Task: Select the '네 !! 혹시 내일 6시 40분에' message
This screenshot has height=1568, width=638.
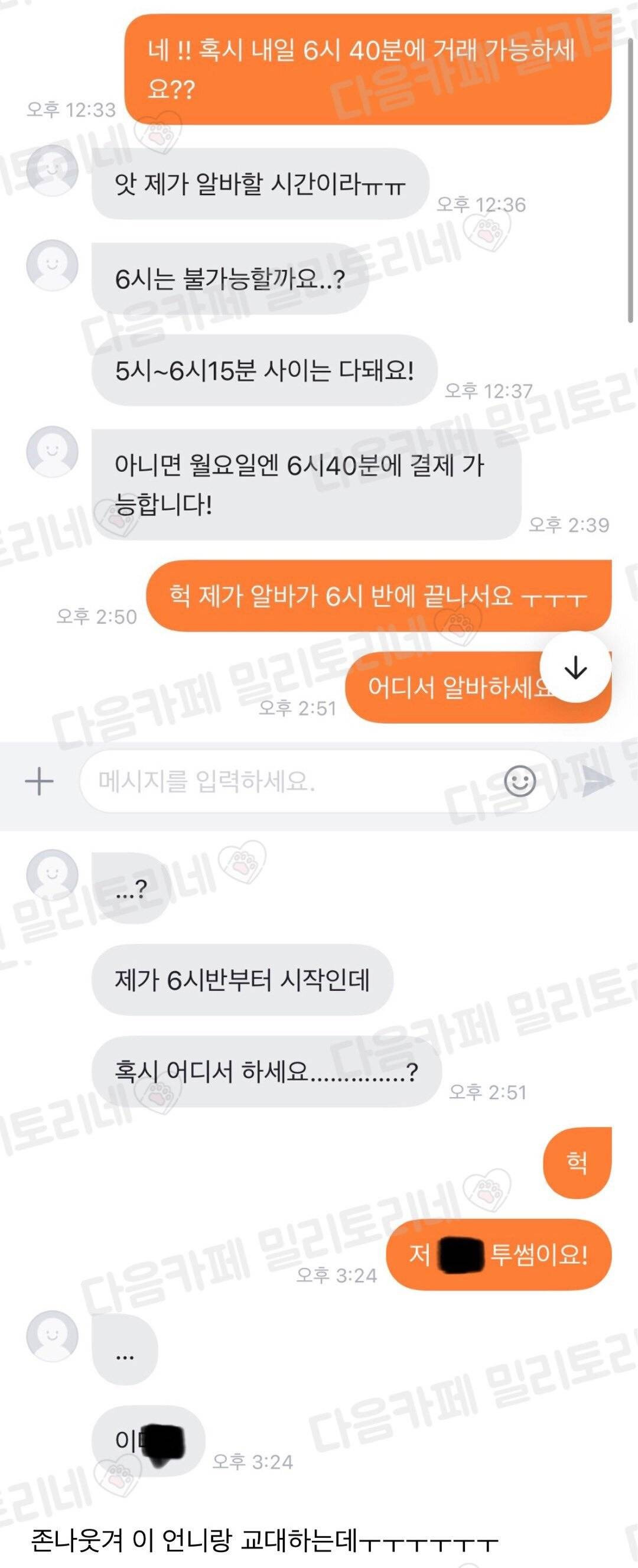Action: pyautogui.click(x=367, y=69)
